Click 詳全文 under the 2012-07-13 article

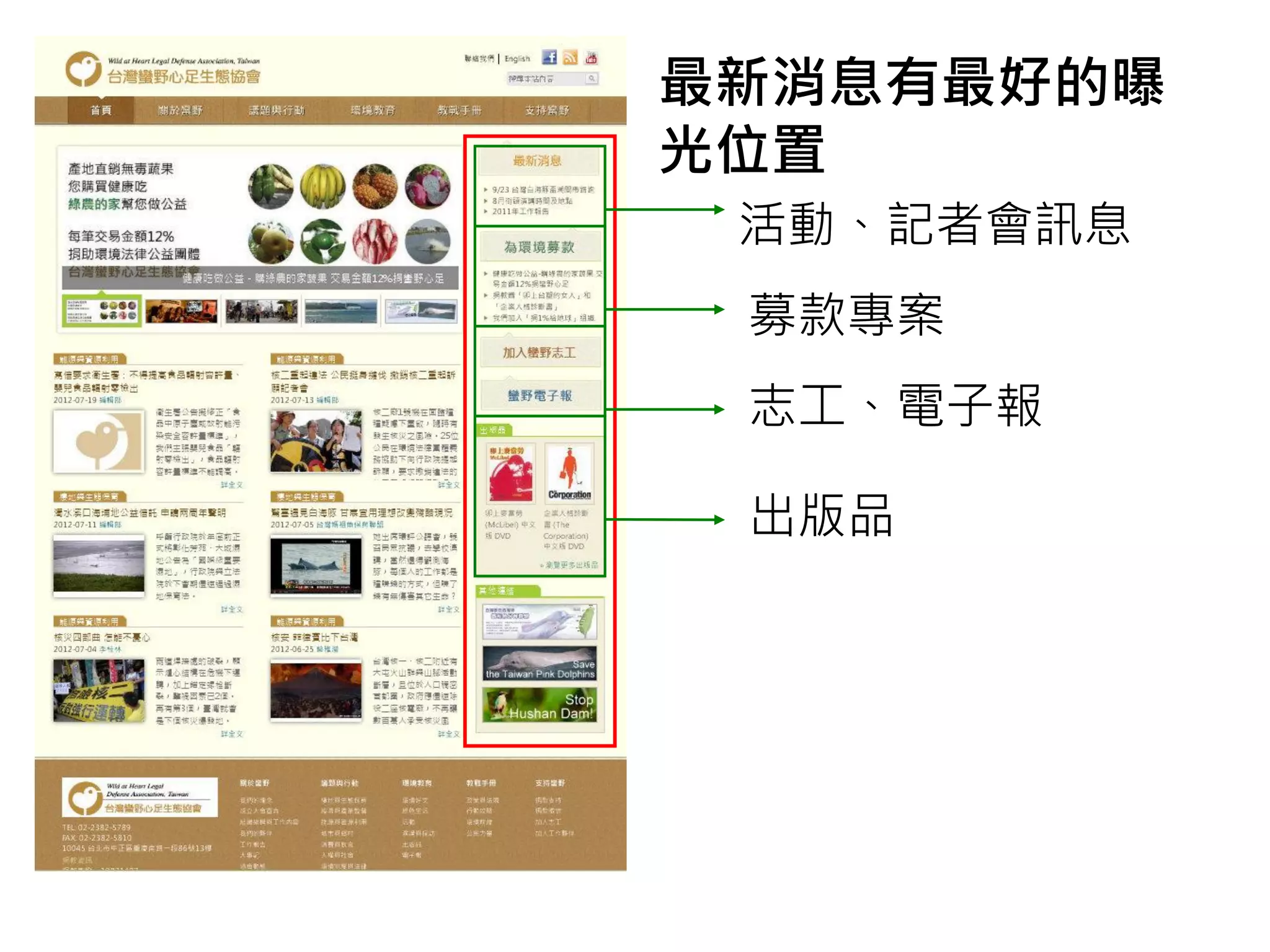coord(448,485)
